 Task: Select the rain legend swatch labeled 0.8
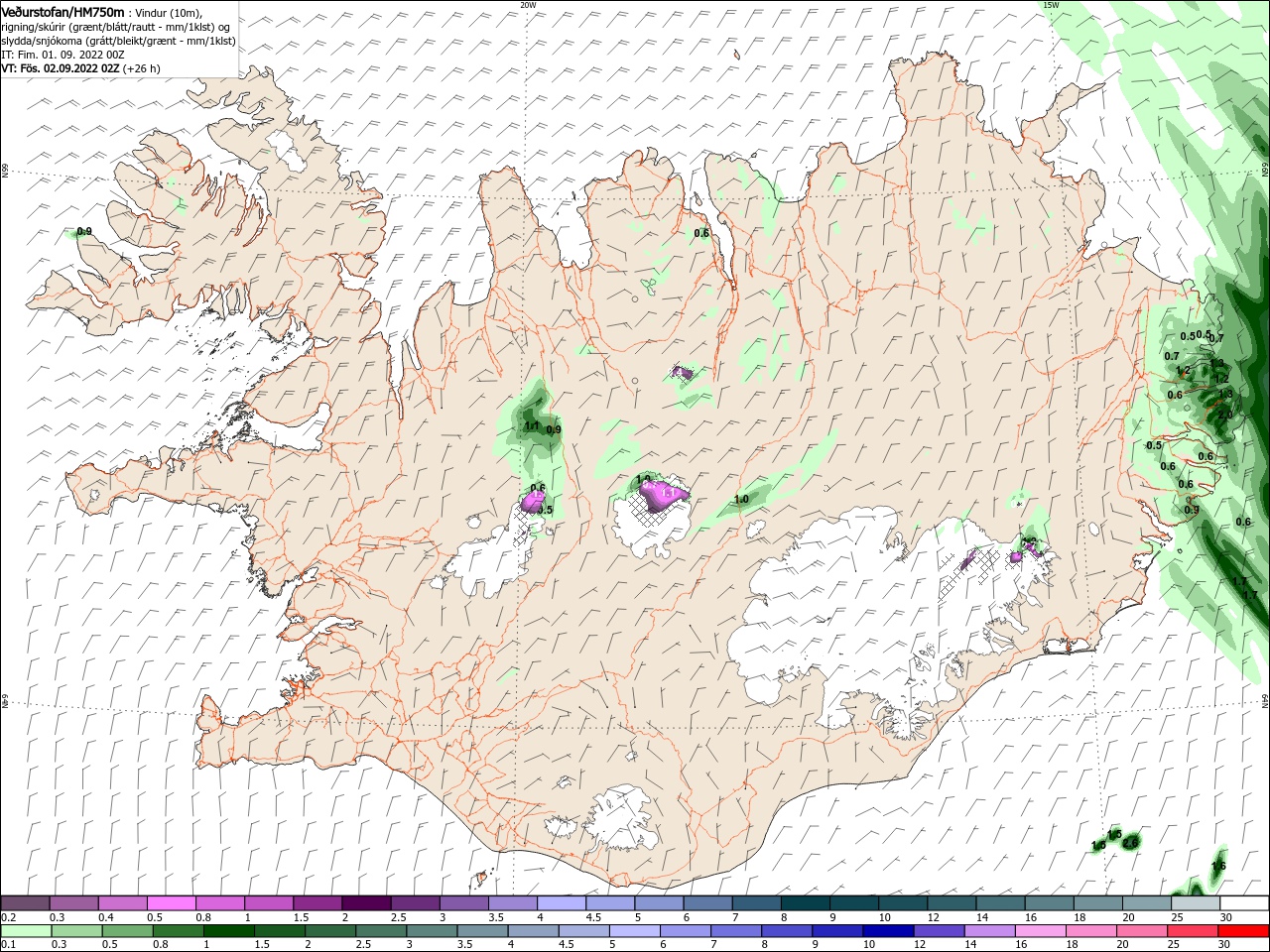click(x=178, y=931)
